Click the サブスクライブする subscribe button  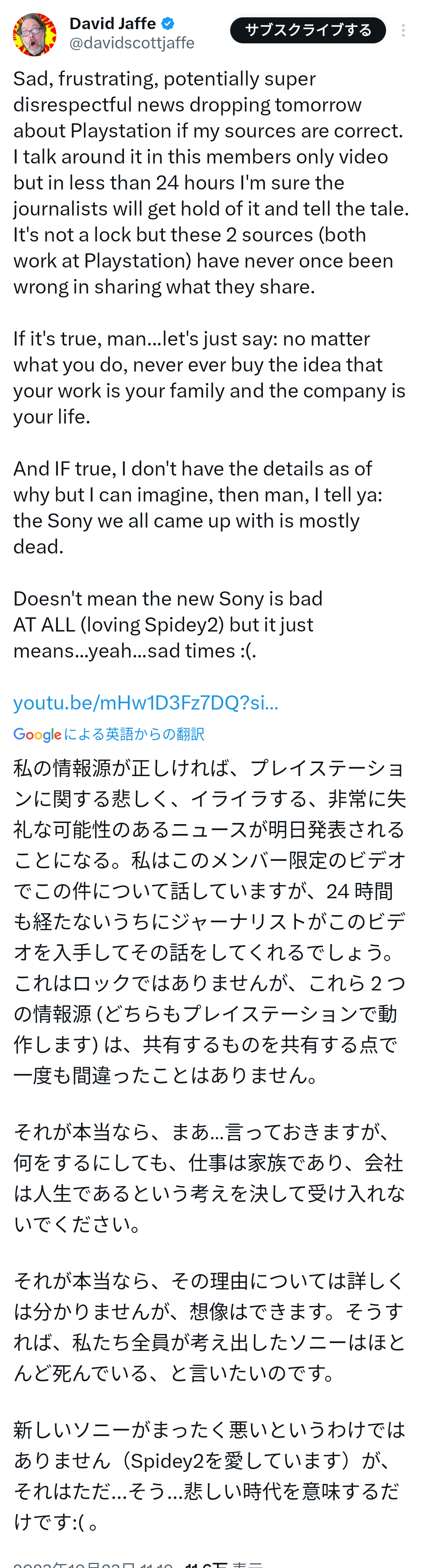308,30
